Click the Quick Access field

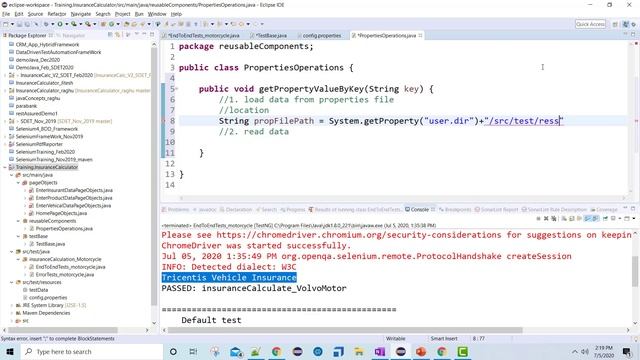pos(590,24)
